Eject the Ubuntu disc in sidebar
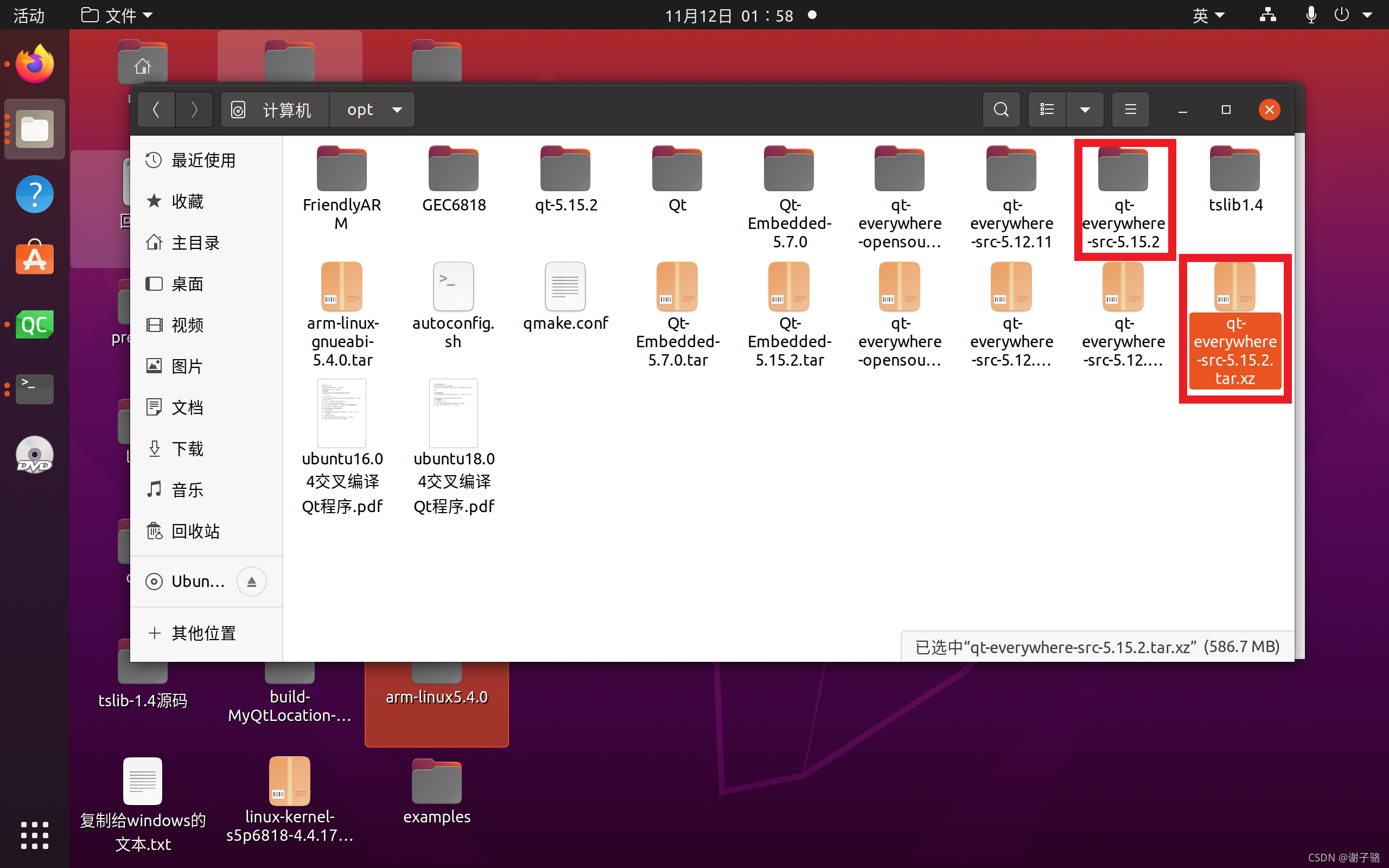This screenshot has height=868, width=1389. pos(251,582)
